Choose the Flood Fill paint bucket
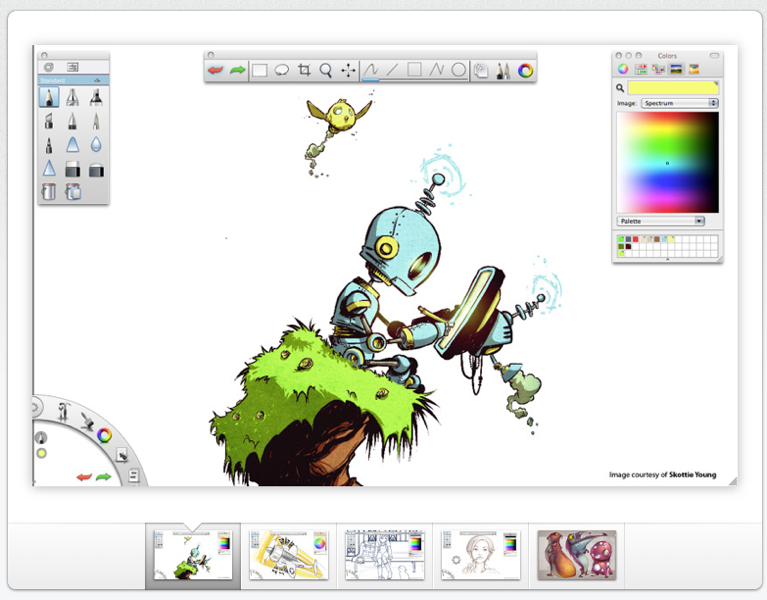The height and width of the screenshot is (600, 767). [49, 191]
